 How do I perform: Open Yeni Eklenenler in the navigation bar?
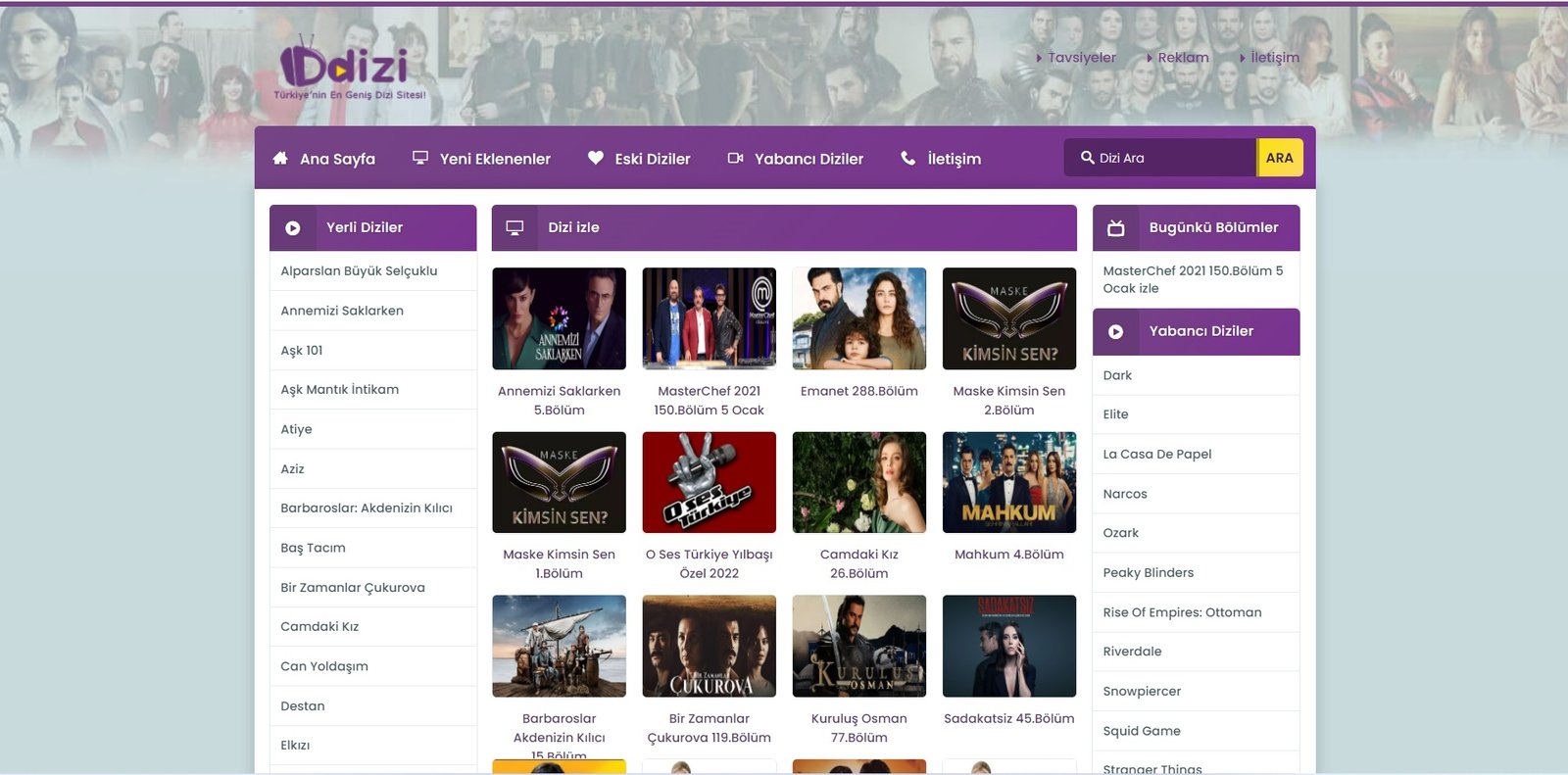[x=495, y=159]
